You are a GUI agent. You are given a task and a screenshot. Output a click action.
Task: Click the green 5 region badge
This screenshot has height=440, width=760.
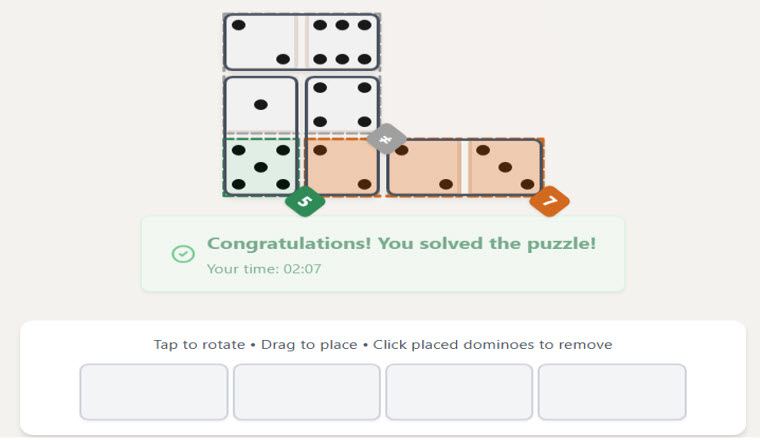point(305,202)
